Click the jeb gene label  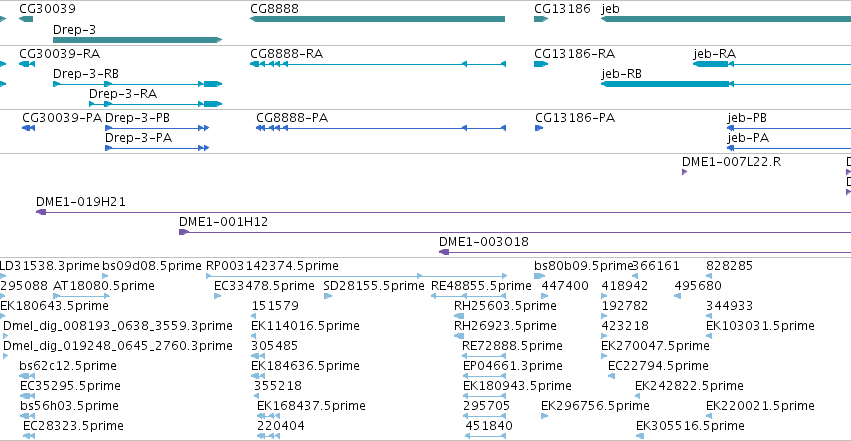611,9
